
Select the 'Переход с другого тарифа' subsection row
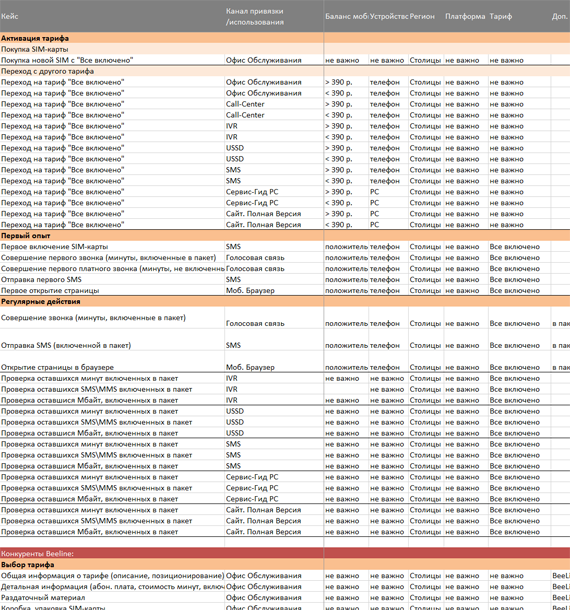(x=285, y=71)
